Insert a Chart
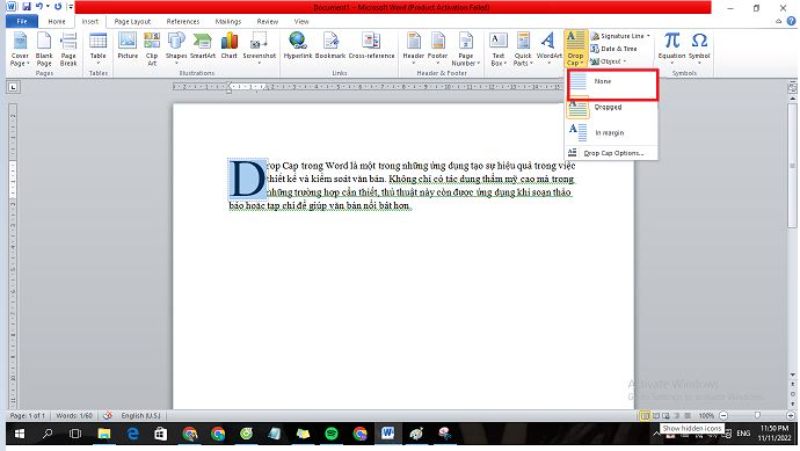 pyautogui.click(x=229, y=46)
